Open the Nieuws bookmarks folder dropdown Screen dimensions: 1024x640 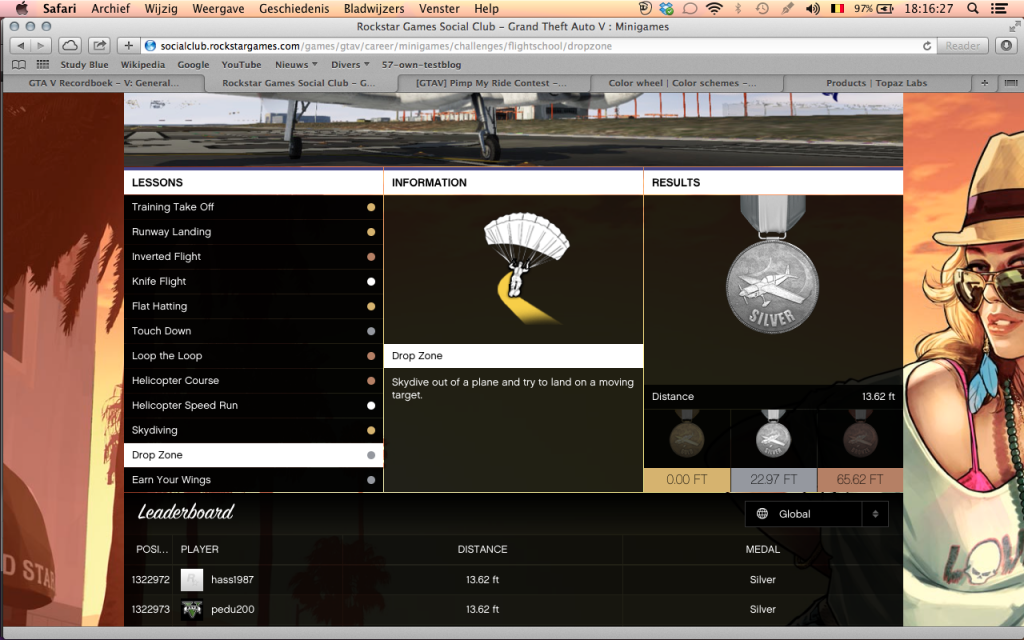pos(296,65)
